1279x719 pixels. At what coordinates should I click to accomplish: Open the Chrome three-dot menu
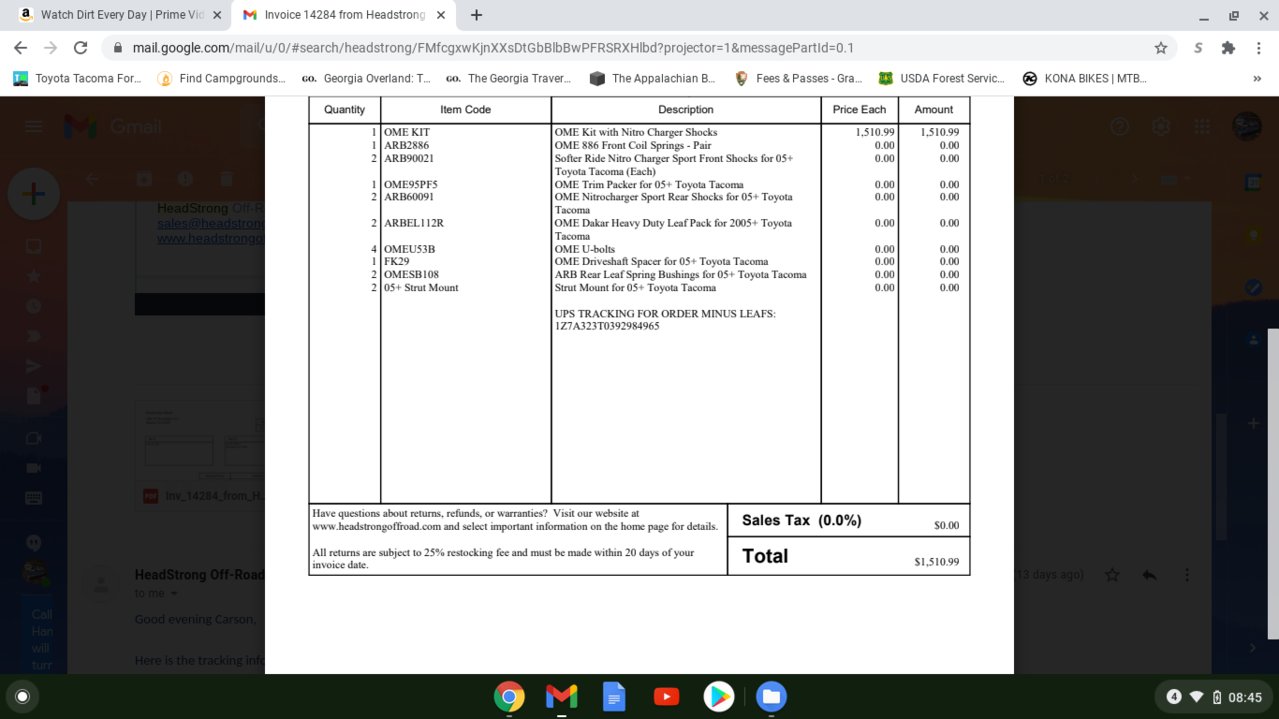click(x=1258, y=48)
